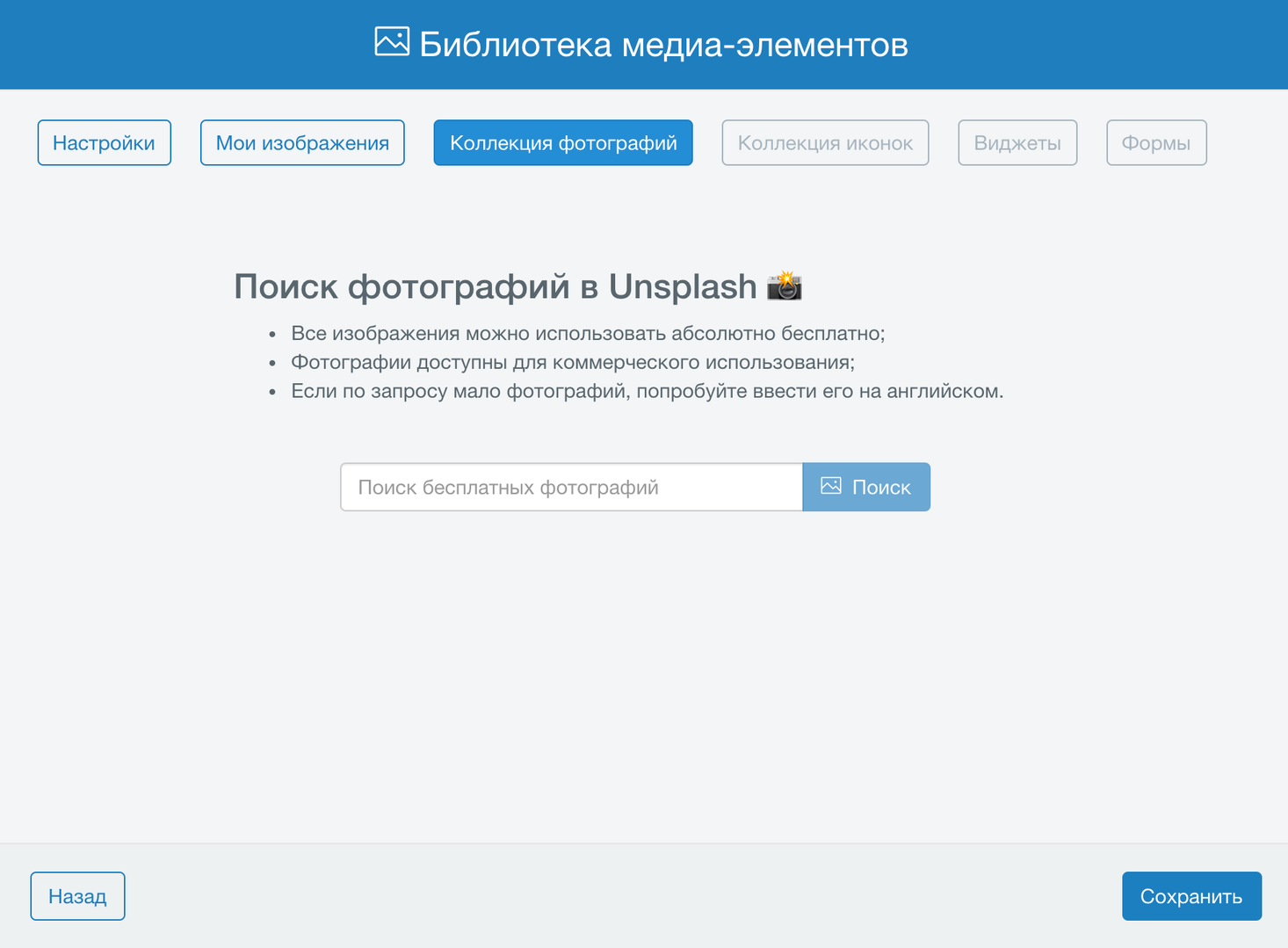Switch to the Мои изображения tab
Image resolution: width=1288 pixels, height=948 pixels.
pyautogui.click(x=302, y=142)
